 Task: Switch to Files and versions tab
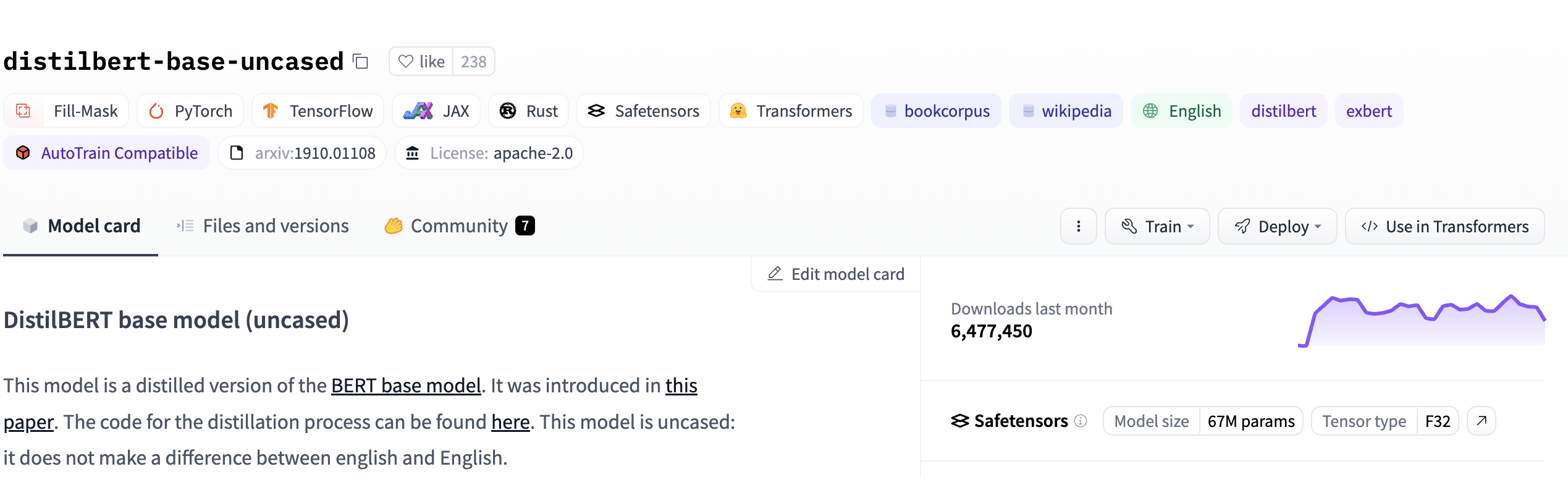pos(263,226)
